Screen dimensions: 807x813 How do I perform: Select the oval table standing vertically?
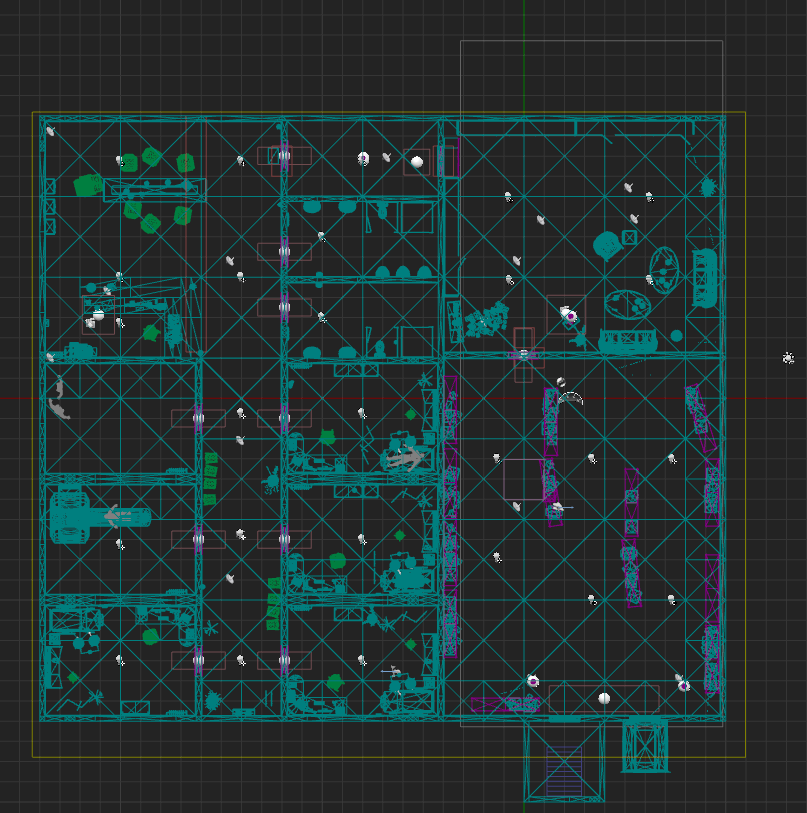[x=664, y=270]
